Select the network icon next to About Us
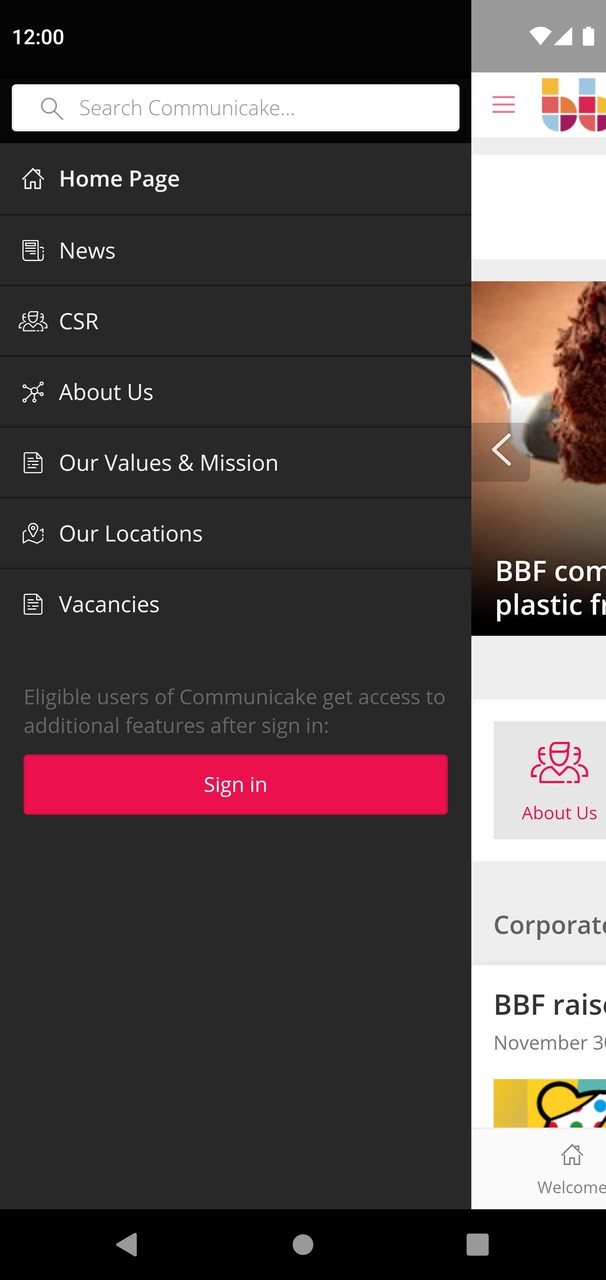This screenshot has width=606, height=1280. [33, 392]
